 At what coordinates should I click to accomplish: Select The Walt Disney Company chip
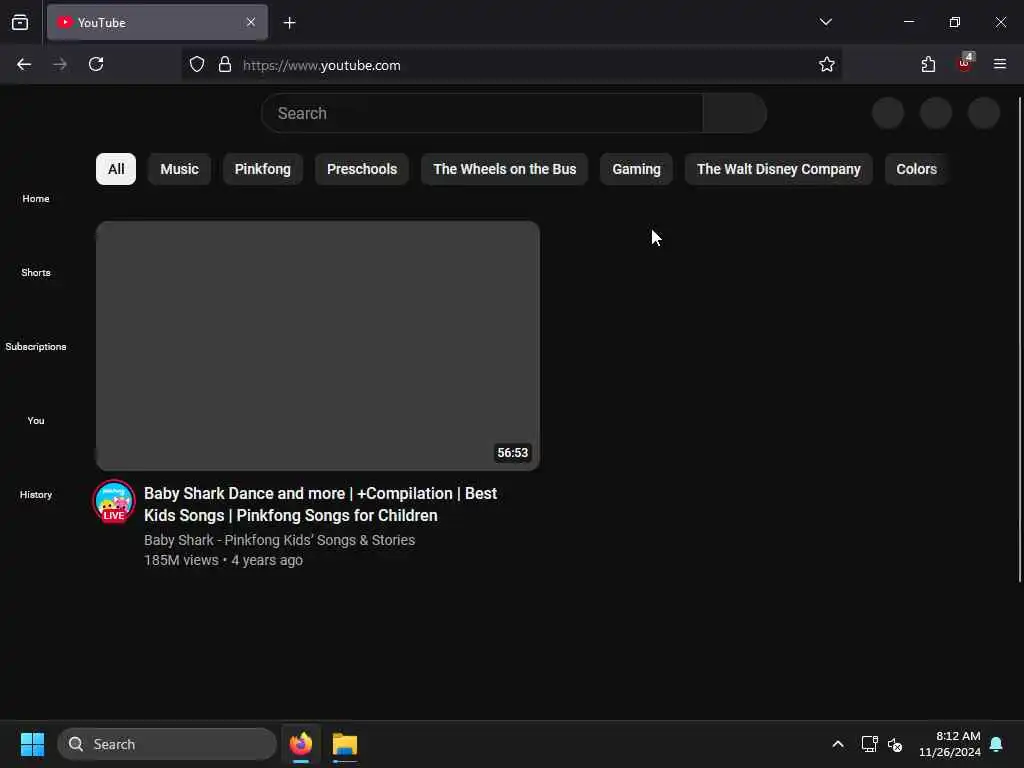(778, 169)
